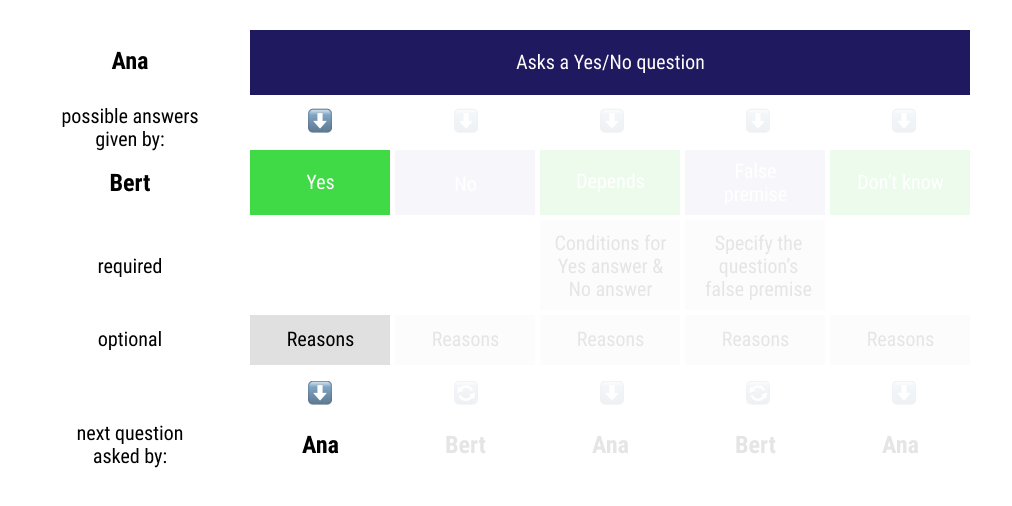This screenshot has width=1012, height=506.
Task: Click the Specify the question's false premise box
Action: [755, 266]
